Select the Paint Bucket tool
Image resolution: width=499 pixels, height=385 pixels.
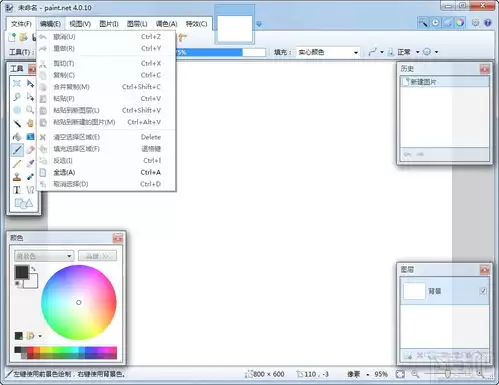pyautogui.click(x=17, y=136)
